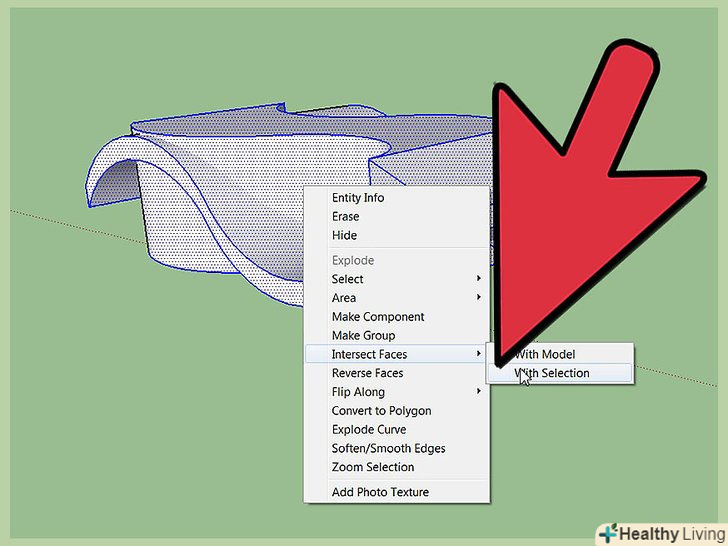Select With Model in the submenu
Screen dimensions: 728x546
pyautogui.click(x=560, y=354)
